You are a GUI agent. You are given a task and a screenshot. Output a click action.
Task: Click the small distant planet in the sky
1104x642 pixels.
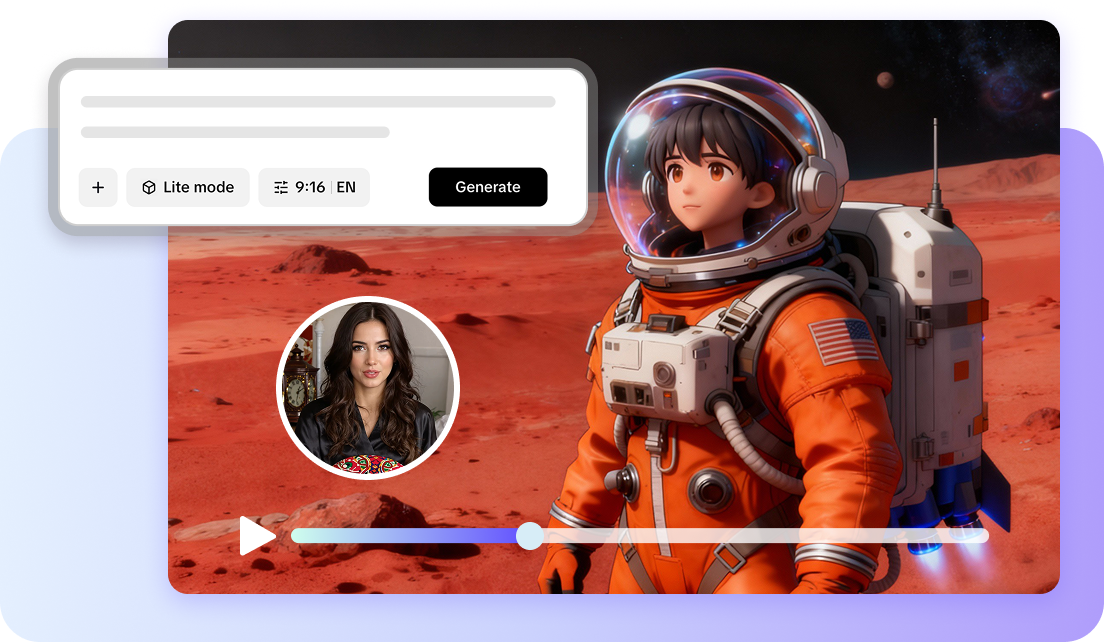coord(884,80)
